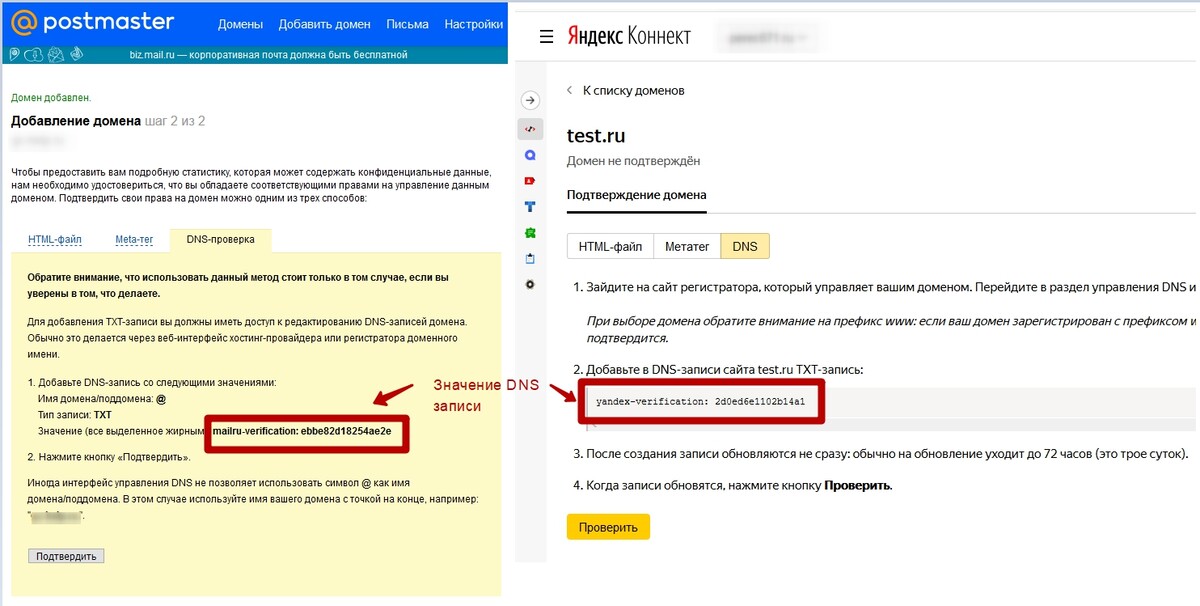Open the red tag service in sidebar

531,181
